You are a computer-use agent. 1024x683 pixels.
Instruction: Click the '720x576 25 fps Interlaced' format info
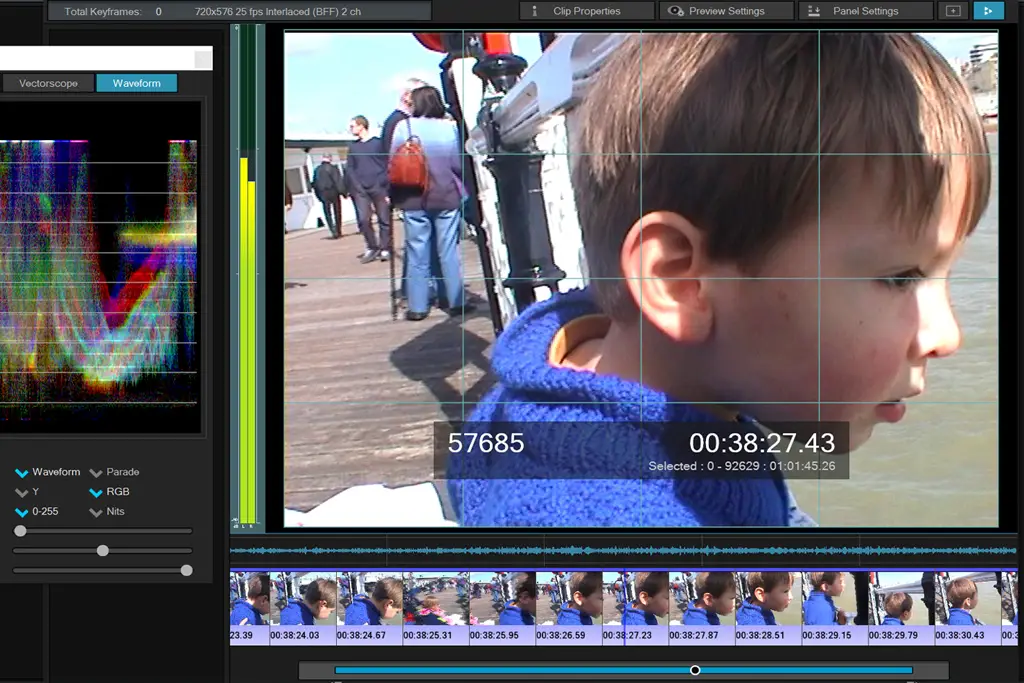click(278, 12)
